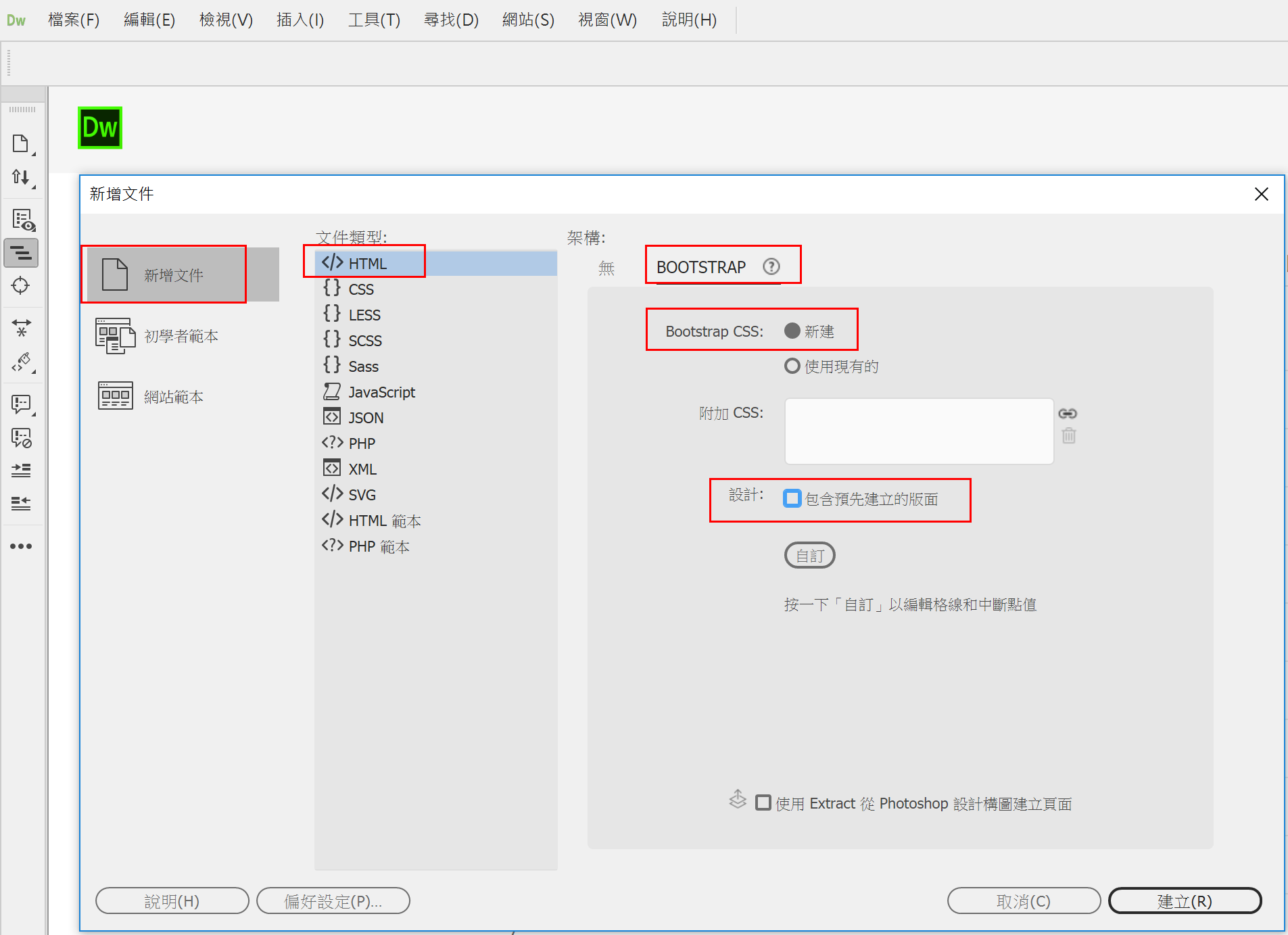Viewport: 1288px width, 935px height.
Task: Select HTML 範本 document type
Action: pyautogui.click(x=436, y=520)
